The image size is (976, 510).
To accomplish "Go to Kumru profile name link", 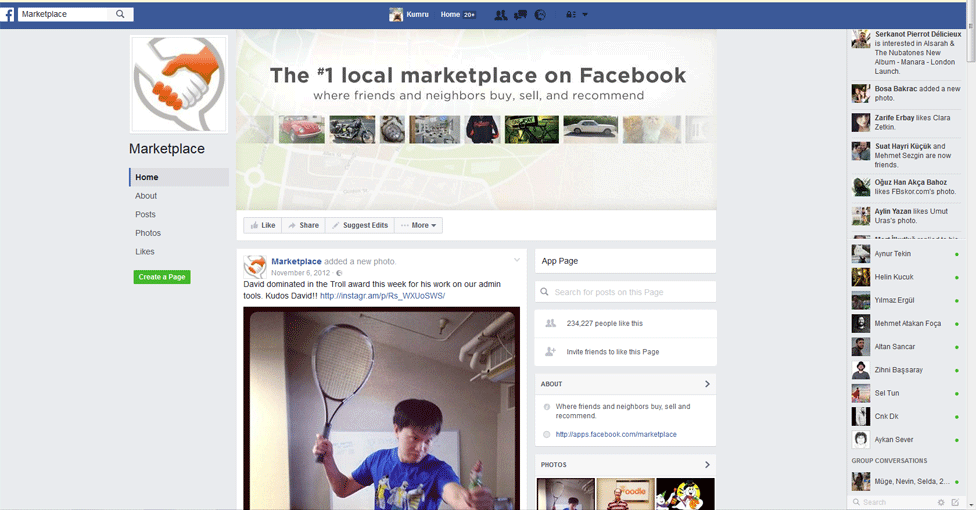I will click(x=417, y=14).
